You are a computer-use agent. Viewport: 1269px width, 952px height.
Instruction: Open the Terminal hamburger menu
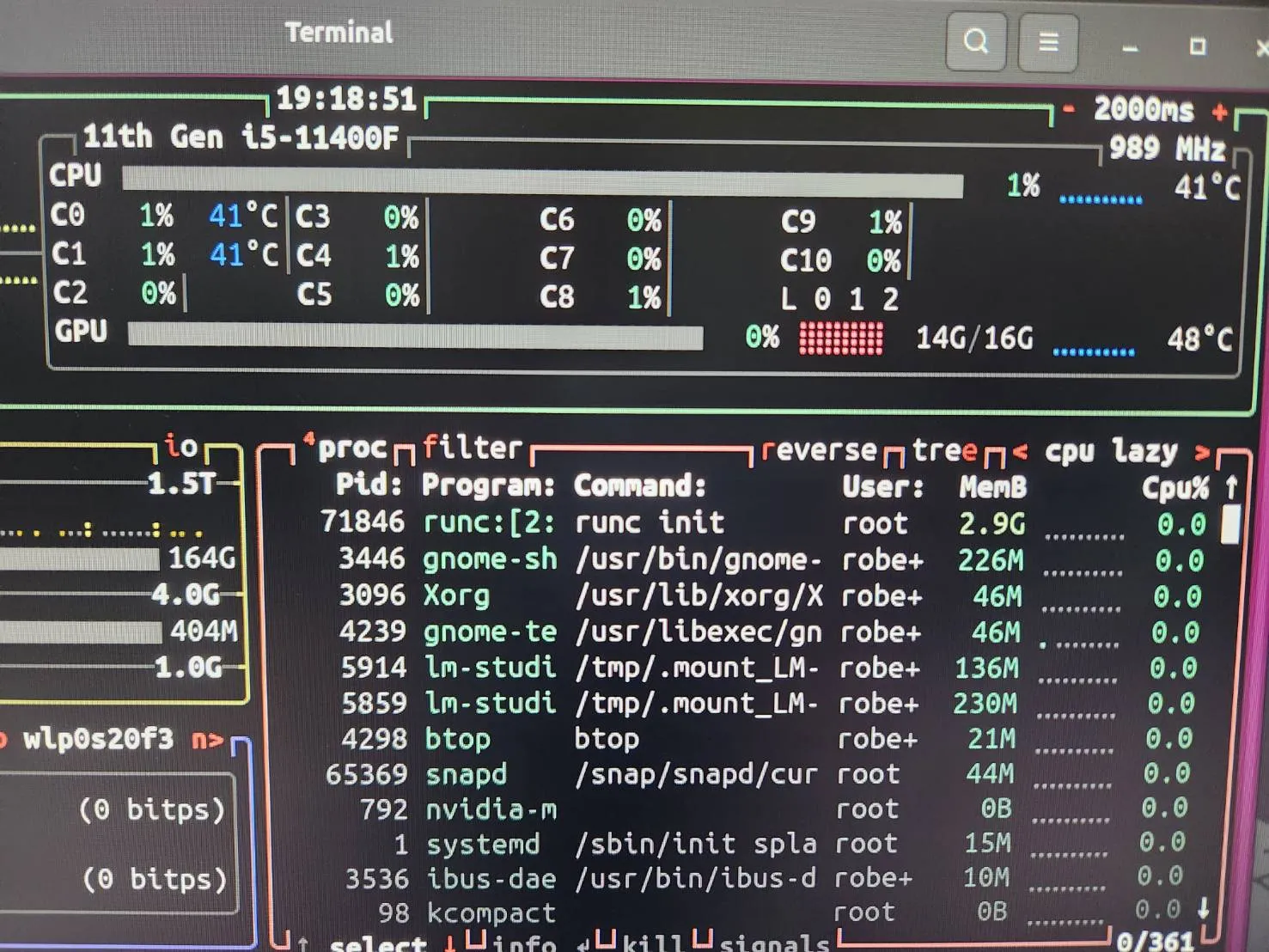pyautogui.click(x=1048, y=41)
